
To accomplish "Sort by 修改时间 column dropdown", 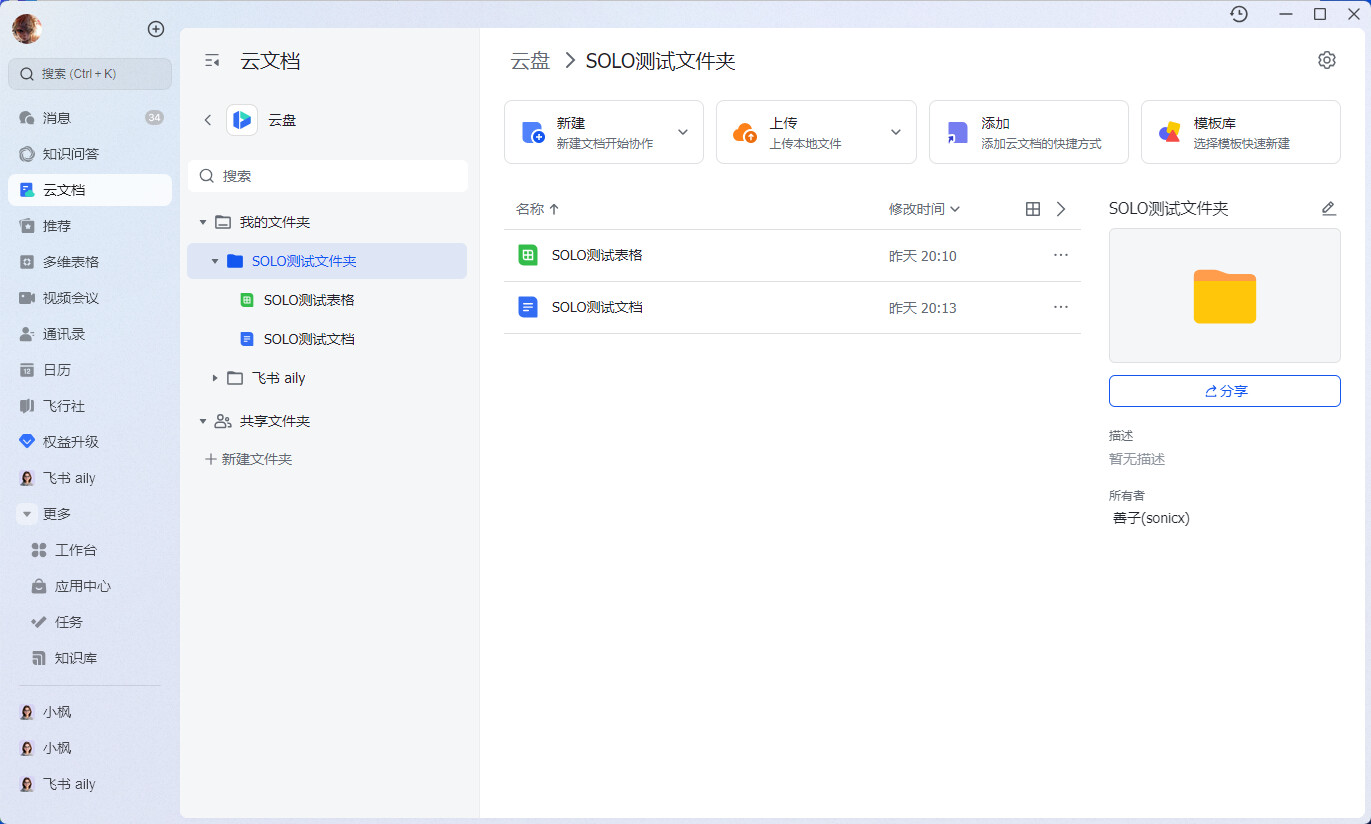I will click(x=924, y=209).
